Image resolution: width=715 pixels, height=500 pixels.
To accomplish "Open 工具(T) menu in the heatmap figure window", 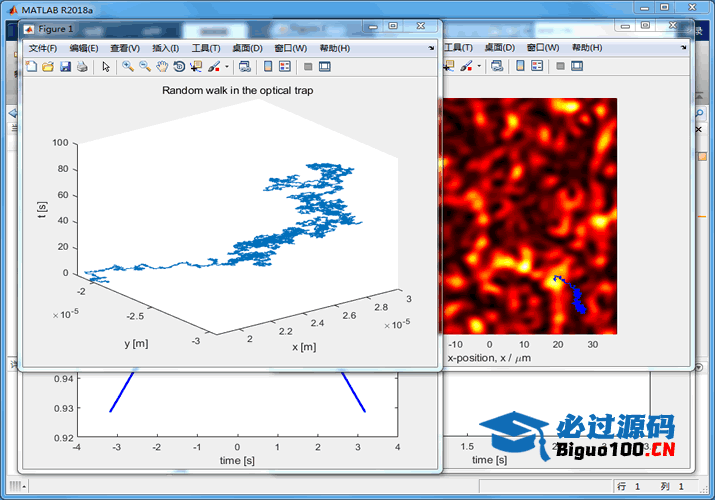I will click(458, 47).
